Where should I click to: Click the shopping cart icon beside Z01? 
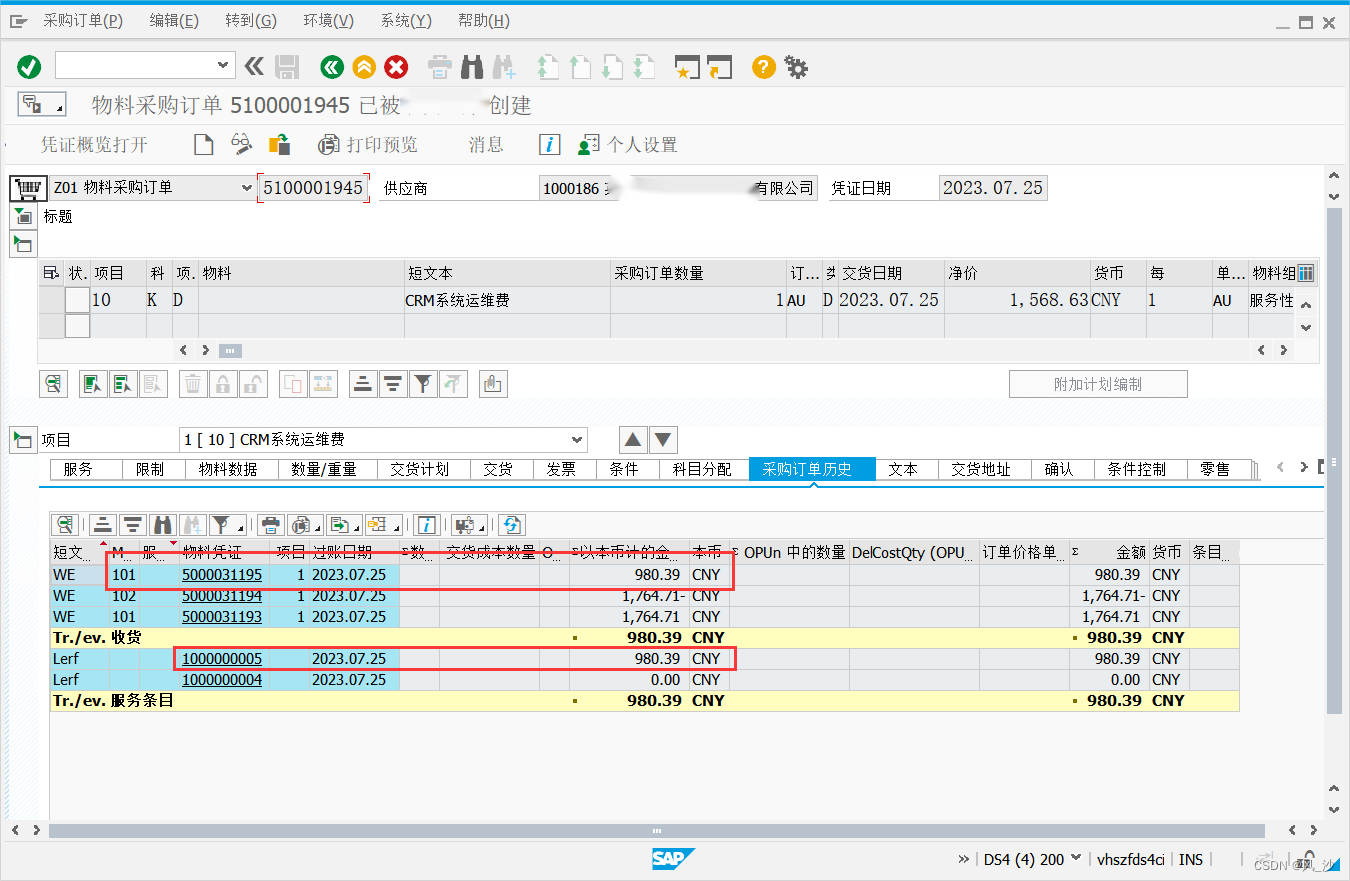[x=27, y=188]
